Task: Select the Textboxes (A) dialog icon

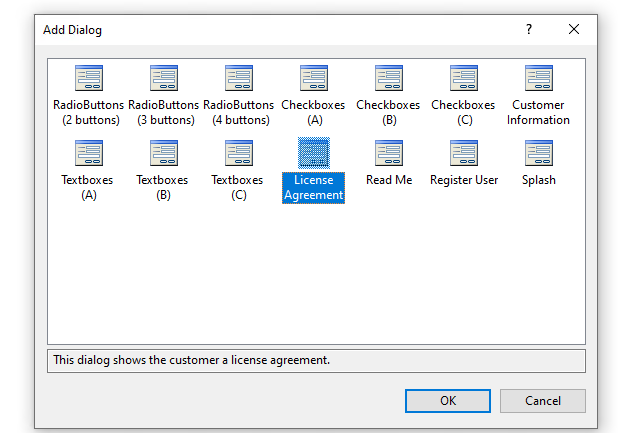Action: tap(89, 153)
